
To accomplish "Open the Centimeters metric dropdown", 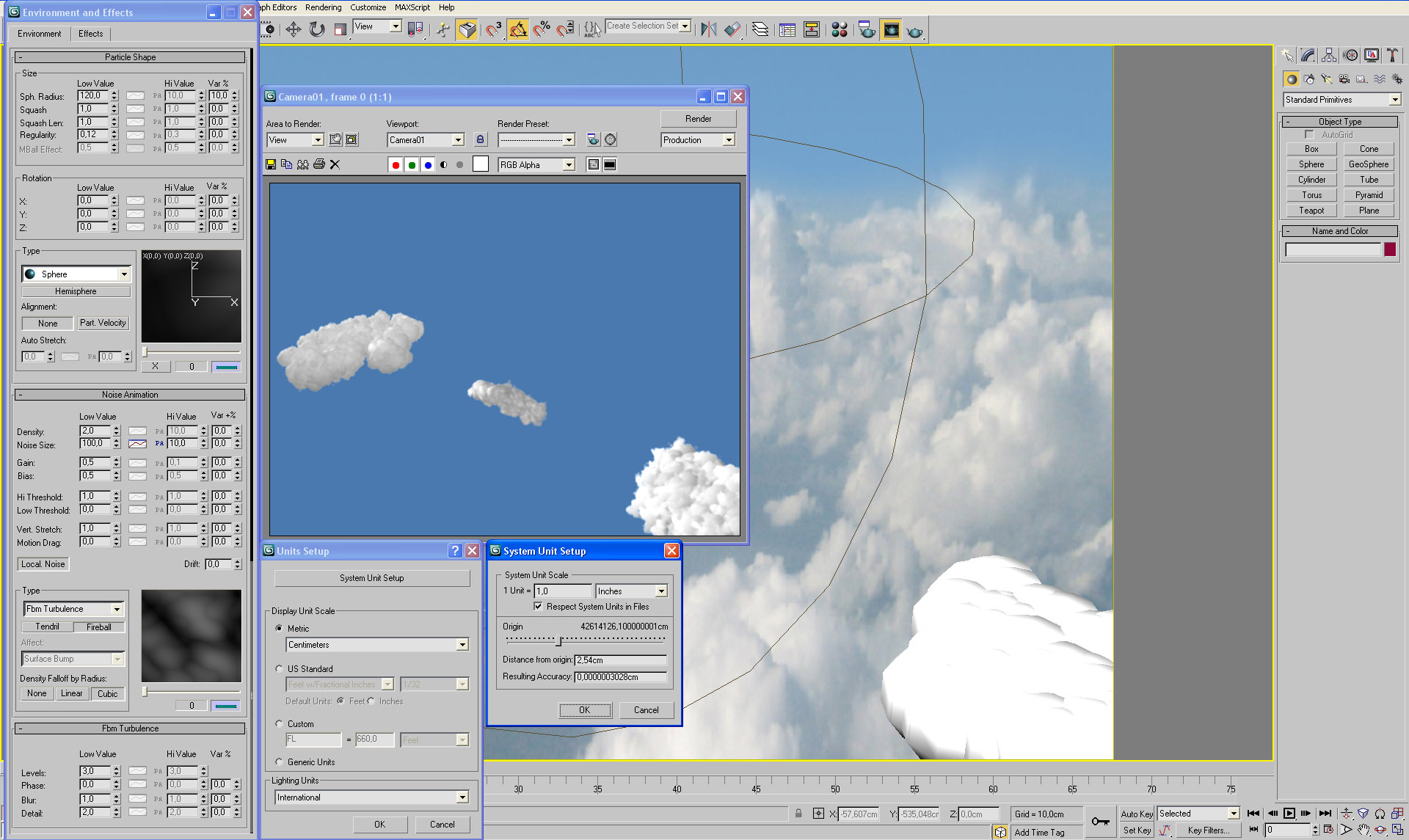I will click(462, 645).
